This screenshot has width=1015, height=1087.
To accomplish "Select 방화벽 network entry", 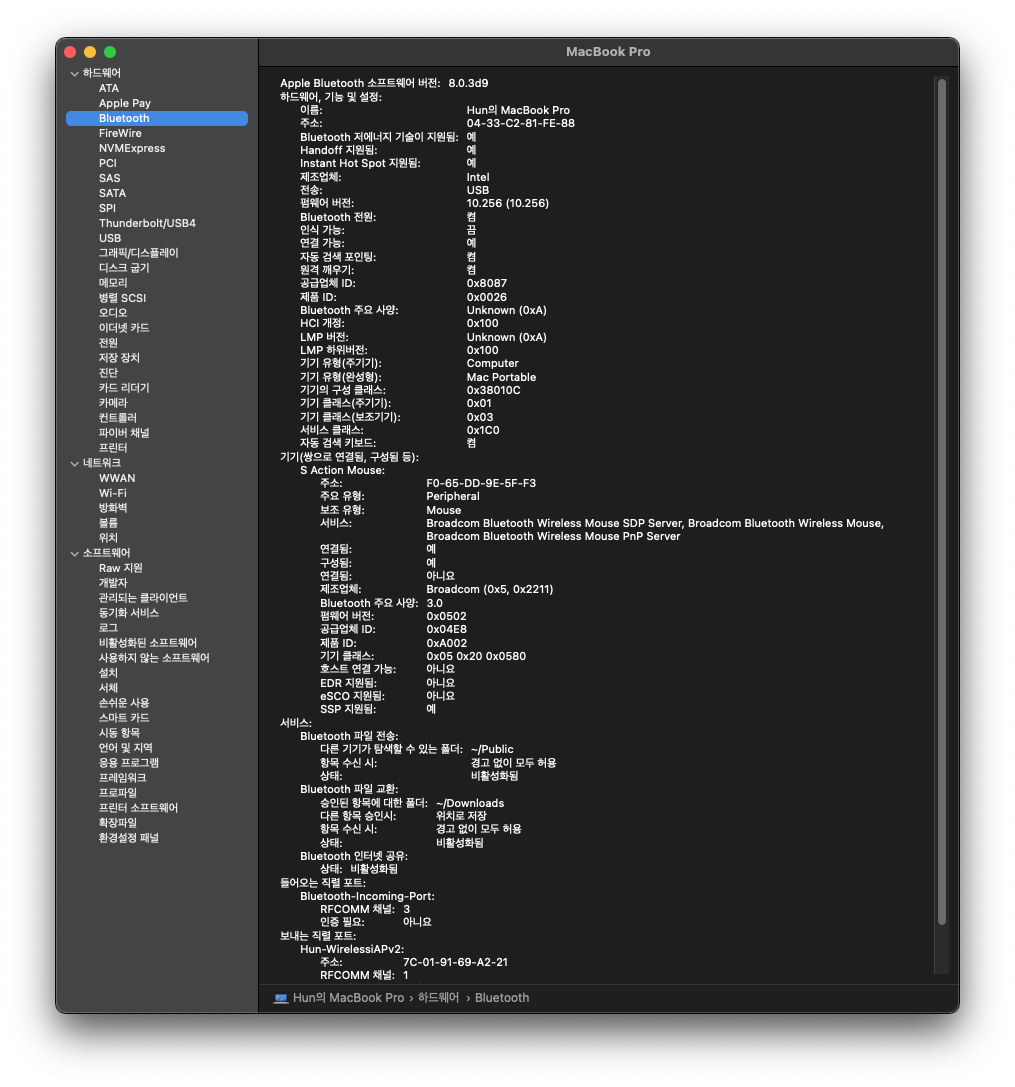I will coord(113,508).
